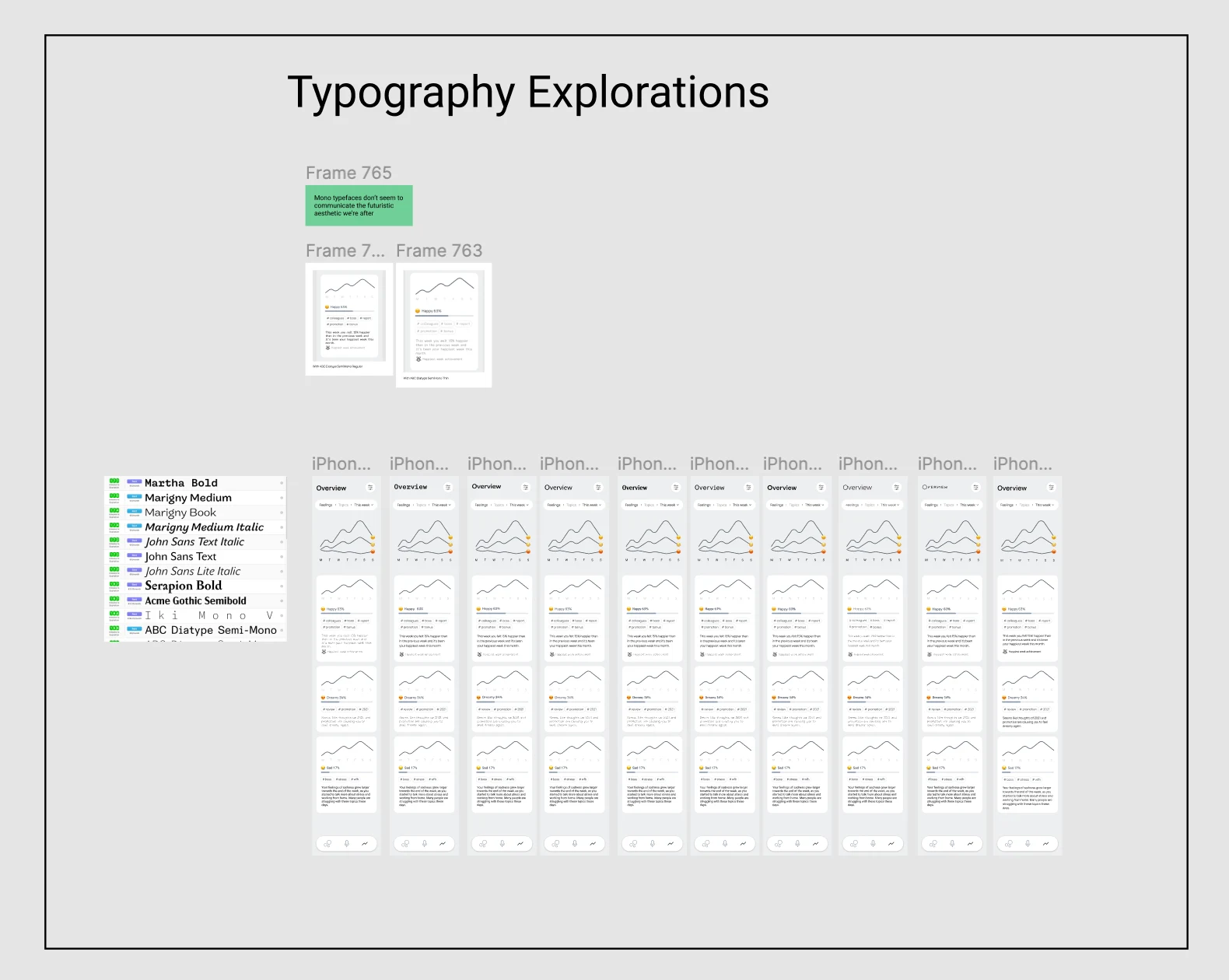Click the achievement medal icon in Frame 763
Image resolution: width=1229 pixels, height=980 pixels.
coord(418,359)
